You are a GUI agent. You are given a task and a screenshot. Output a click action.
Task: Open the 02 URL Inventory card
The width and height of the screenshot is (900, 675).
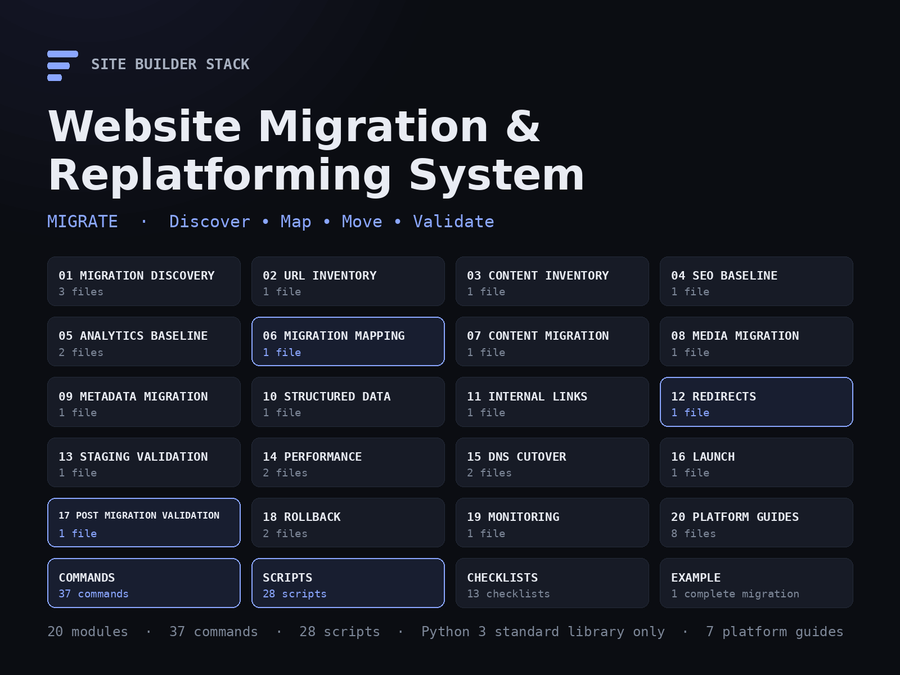click(348, 281)
